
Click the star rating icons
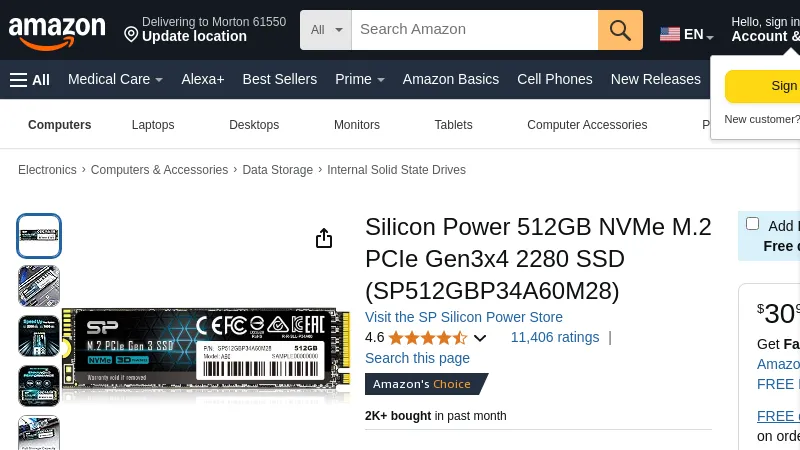(427, 338)
